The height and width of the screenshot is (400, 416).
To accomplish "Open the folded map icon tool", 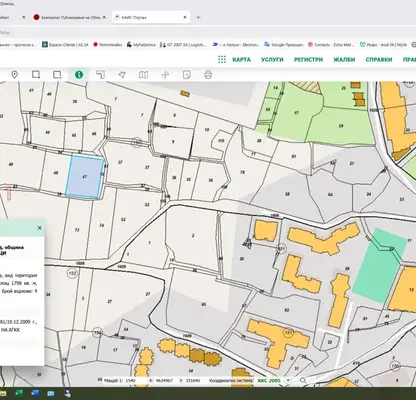I will (143, 75).
